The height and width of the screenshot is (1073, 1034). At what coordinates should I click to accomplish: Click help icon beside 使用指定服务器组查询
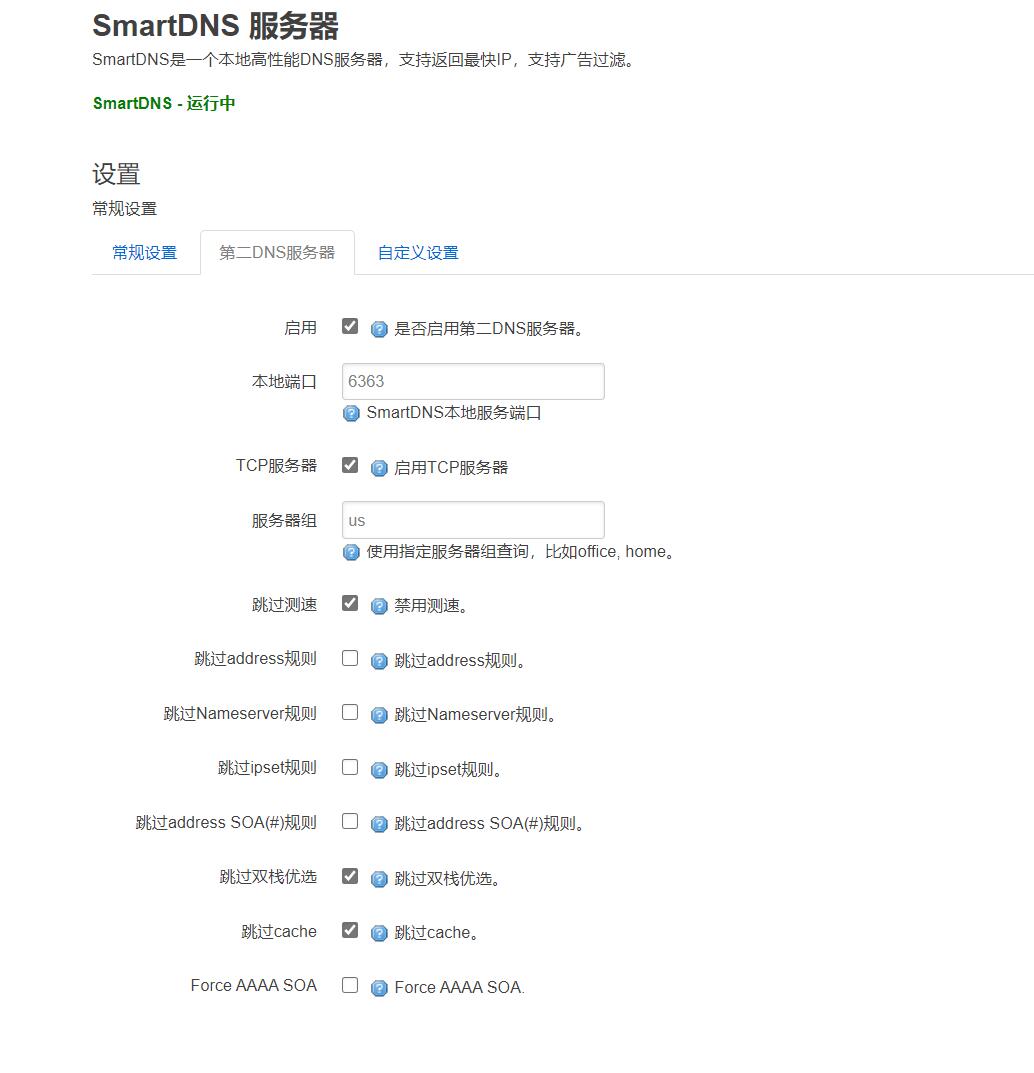351,552
